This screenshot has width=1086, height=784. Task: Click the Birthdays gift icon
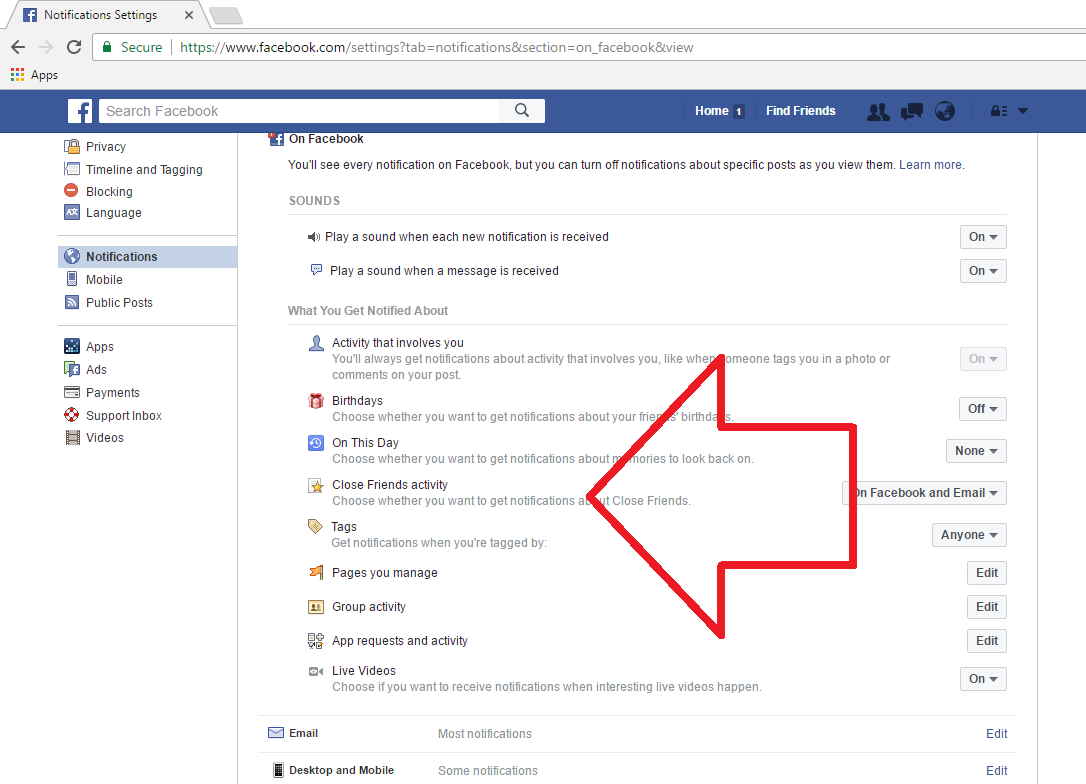[x=316, y=400]
